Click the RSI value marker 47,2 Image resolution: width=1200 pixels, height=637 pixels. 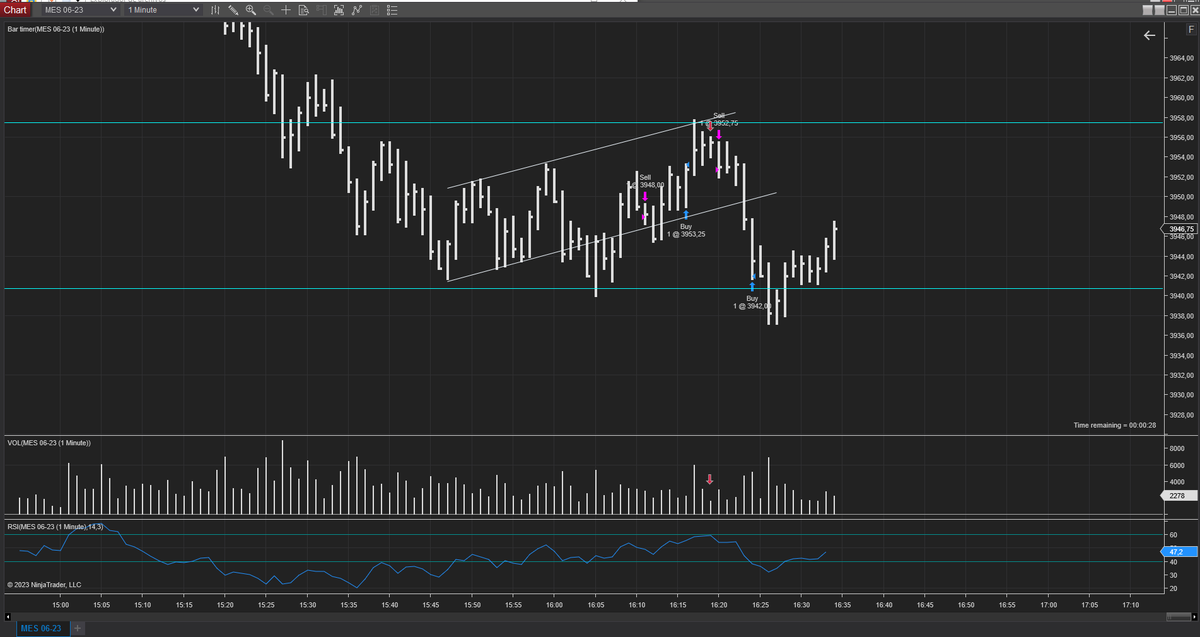click(1178, 551)
